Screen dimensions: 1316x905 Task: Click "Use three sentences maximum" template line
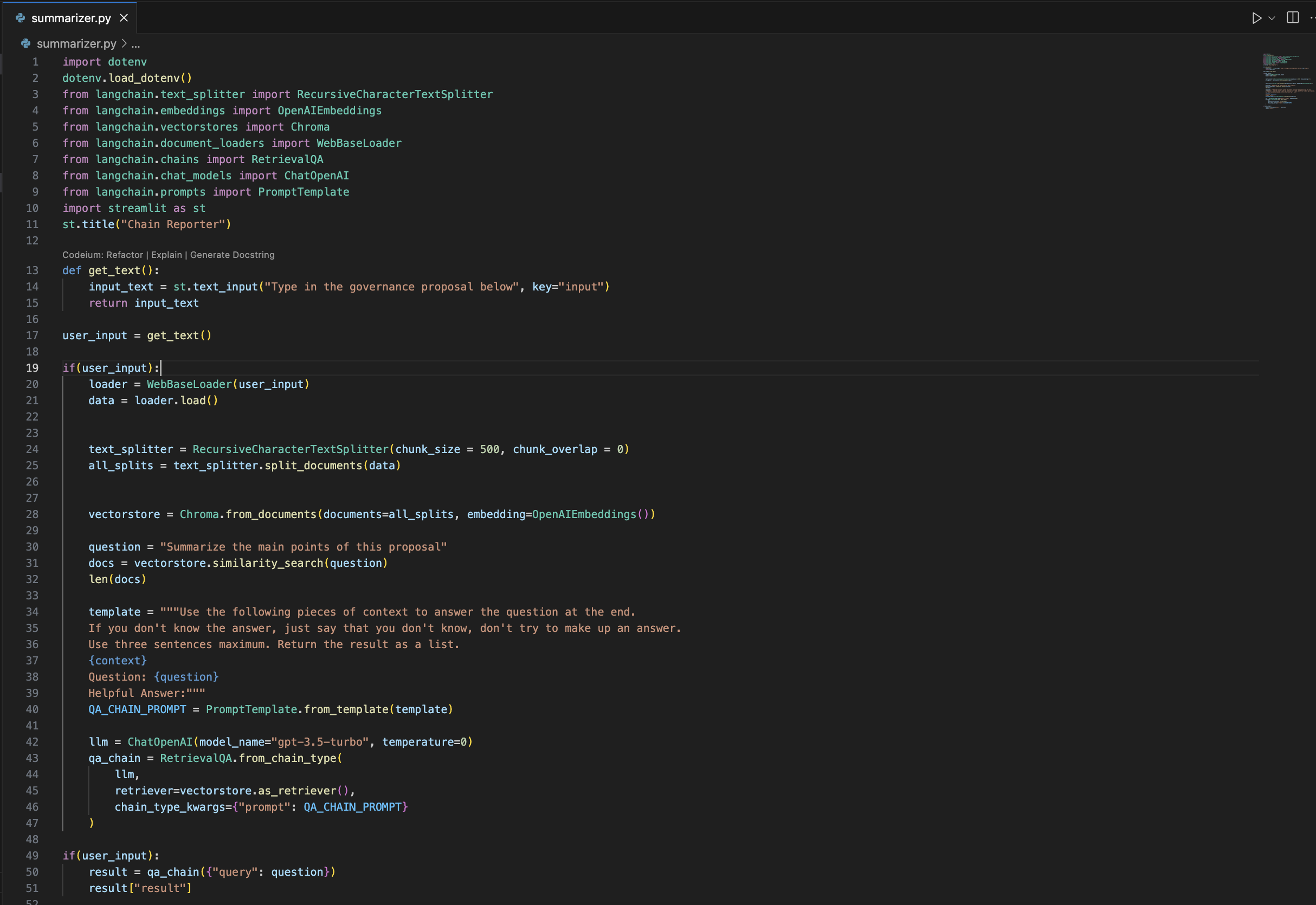click(274, 645)
